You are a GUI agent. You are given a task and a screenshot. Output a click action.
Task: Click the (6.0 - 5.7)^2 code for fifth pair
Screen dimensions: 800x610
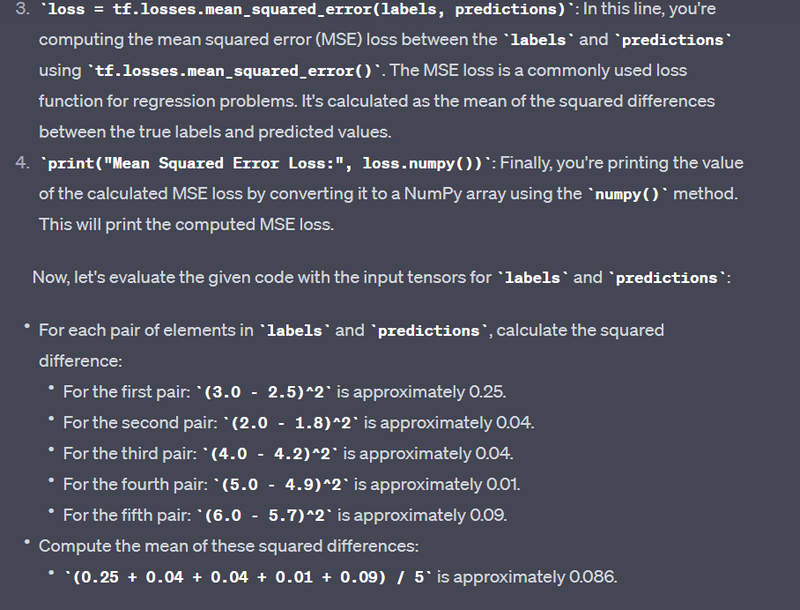click(x=265, y=515)
